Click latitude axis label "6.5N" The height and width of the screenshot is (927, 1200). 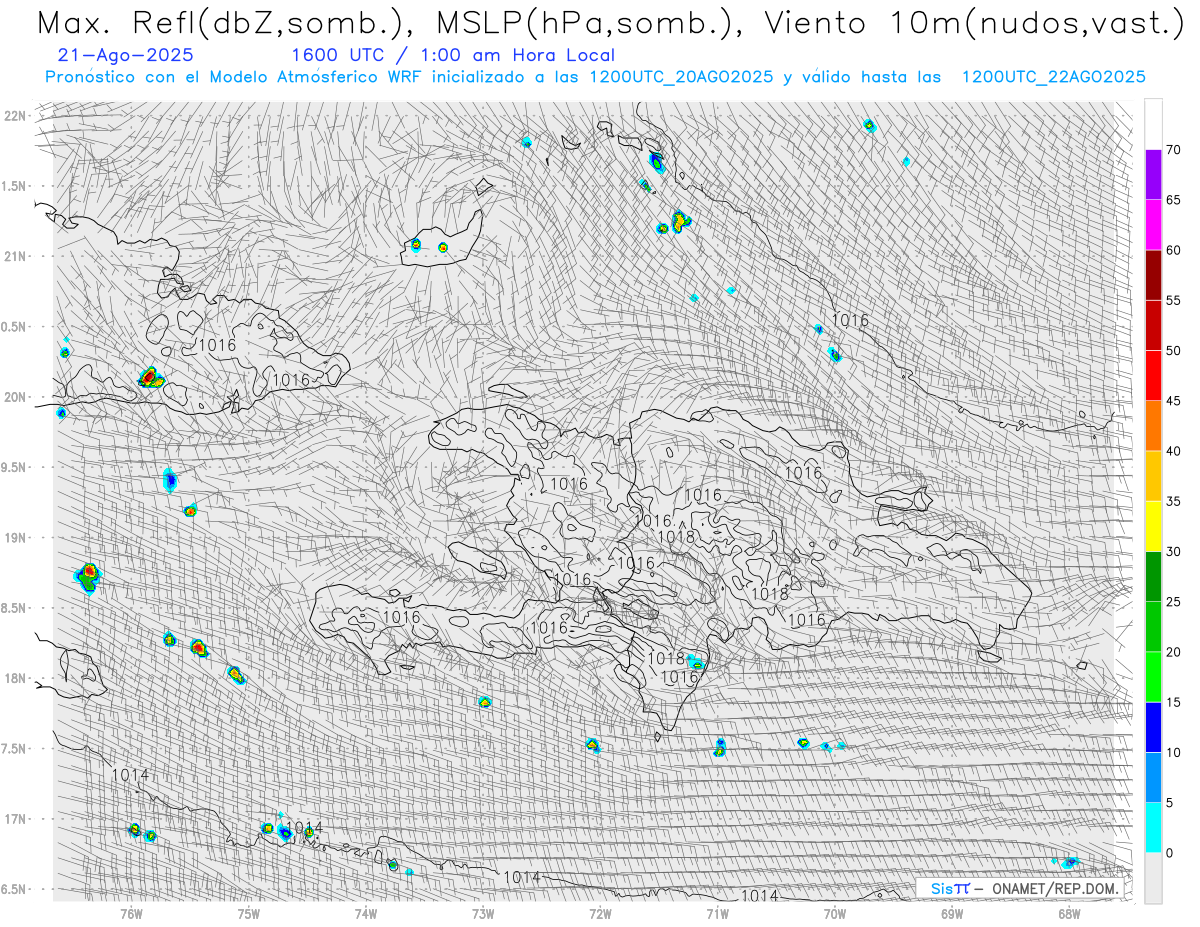pyautogui.click(x=13, y=889)
